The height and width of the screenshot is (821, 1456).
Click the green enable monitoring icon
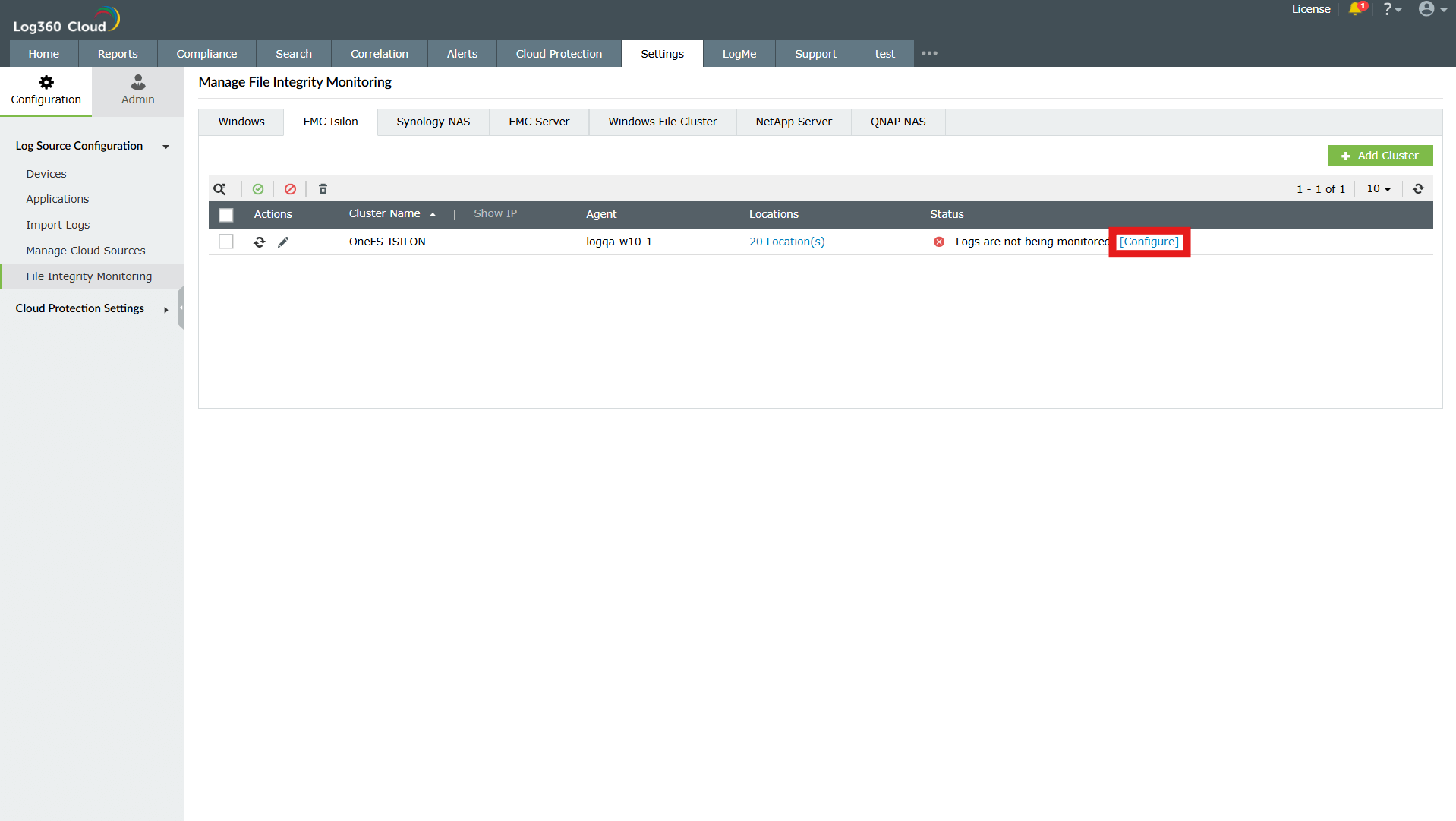[x=258, y=188]
